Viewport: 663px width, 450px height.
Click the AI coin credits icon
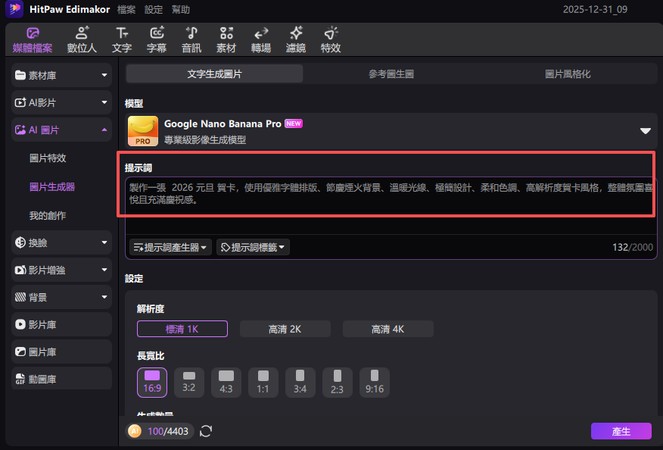[134, 431]
